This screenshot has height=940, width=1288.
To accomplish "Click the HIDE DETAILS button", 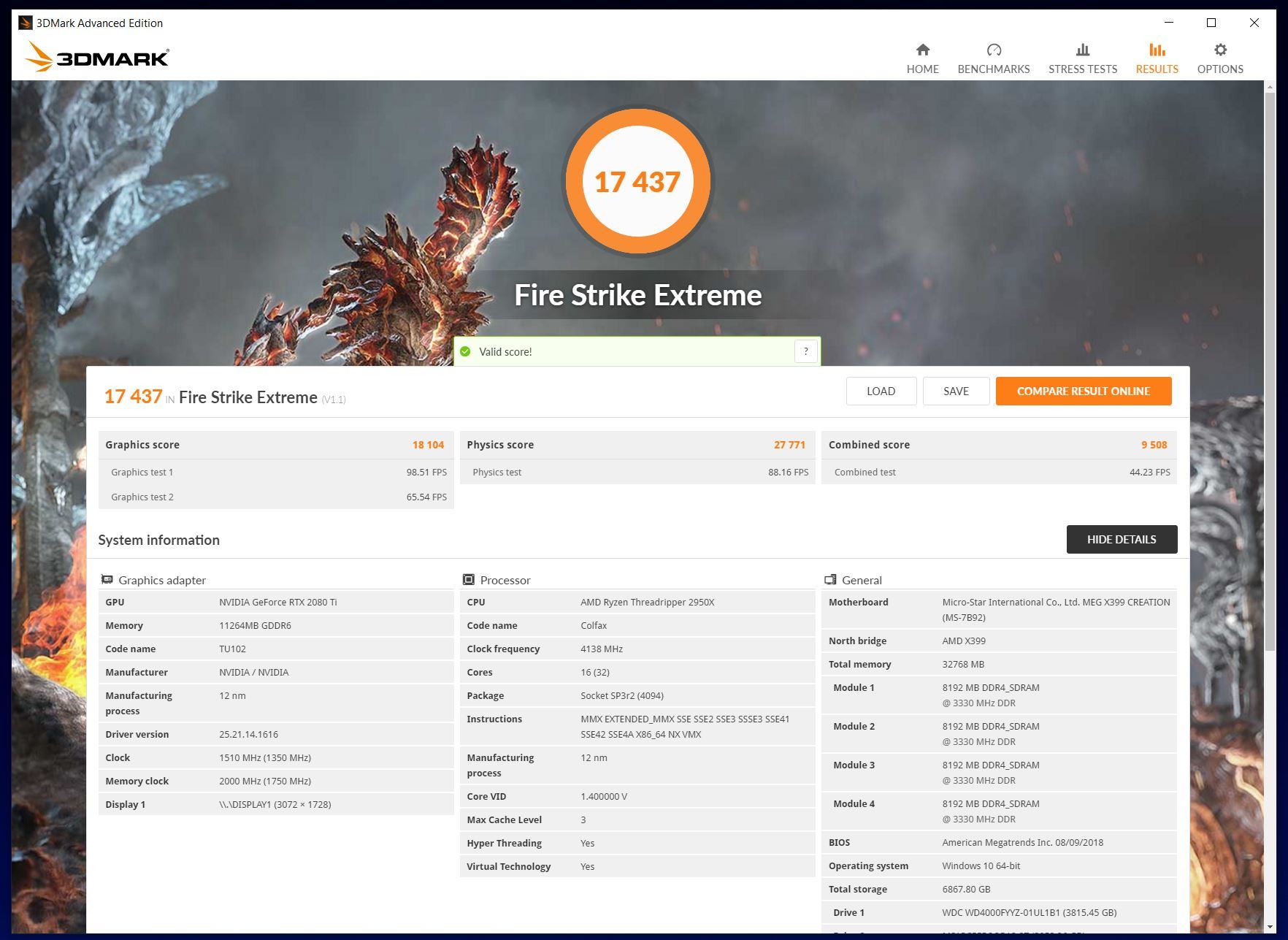I will coord(1122,539).
